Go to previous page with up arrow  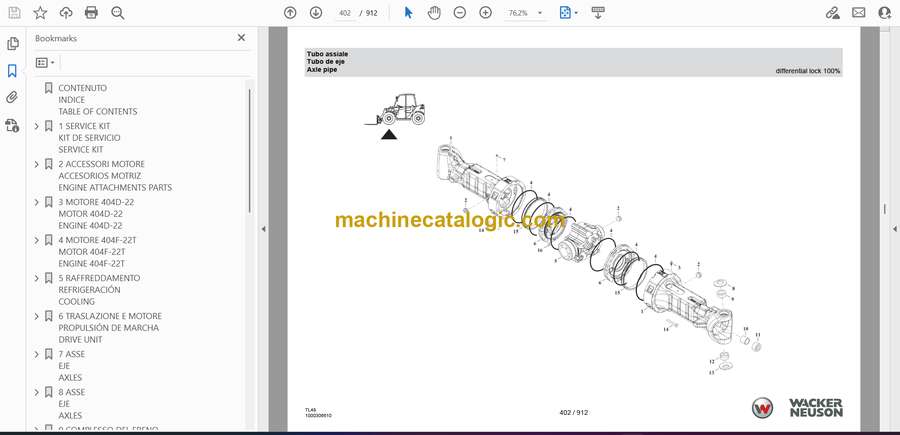point(290,13)
